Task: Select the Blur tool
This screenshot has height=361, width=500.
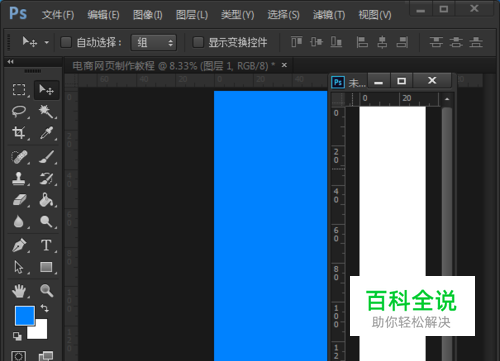Action: point(19,221)
